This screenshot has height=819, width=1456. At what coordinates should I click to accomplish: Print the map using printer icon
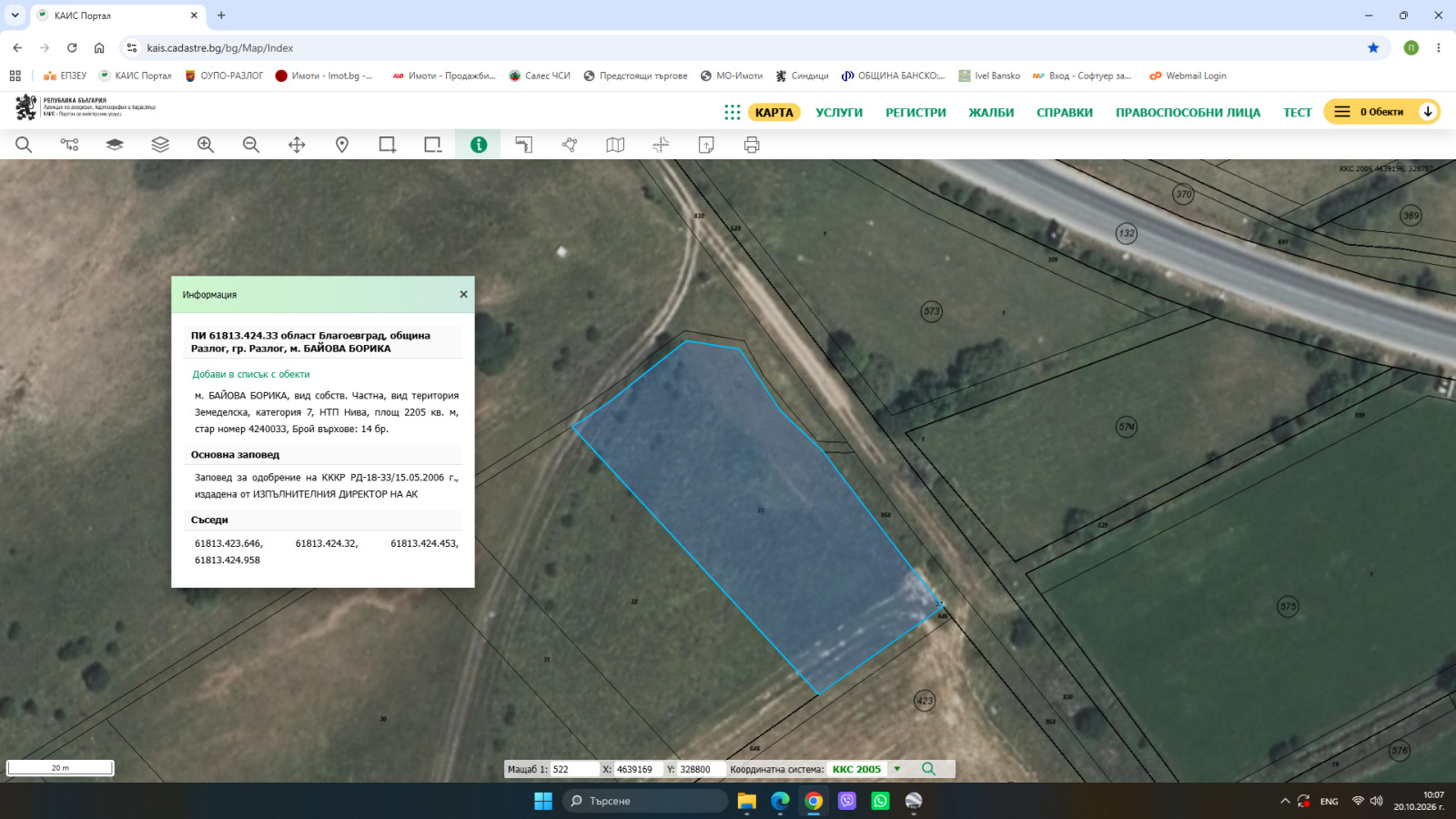[x=752, y=145]
